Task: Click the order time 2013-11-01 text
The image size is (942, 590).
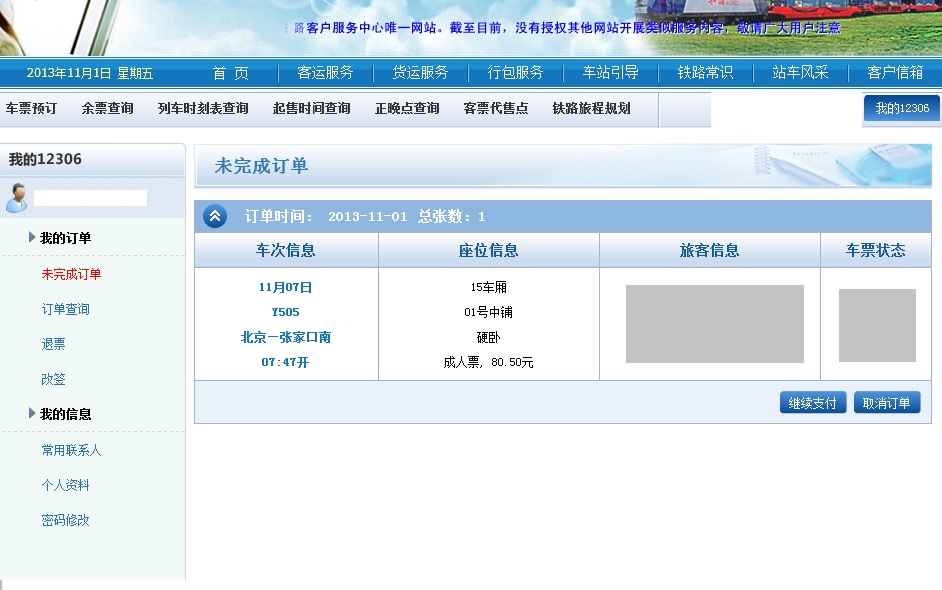Action: point(368,217)
